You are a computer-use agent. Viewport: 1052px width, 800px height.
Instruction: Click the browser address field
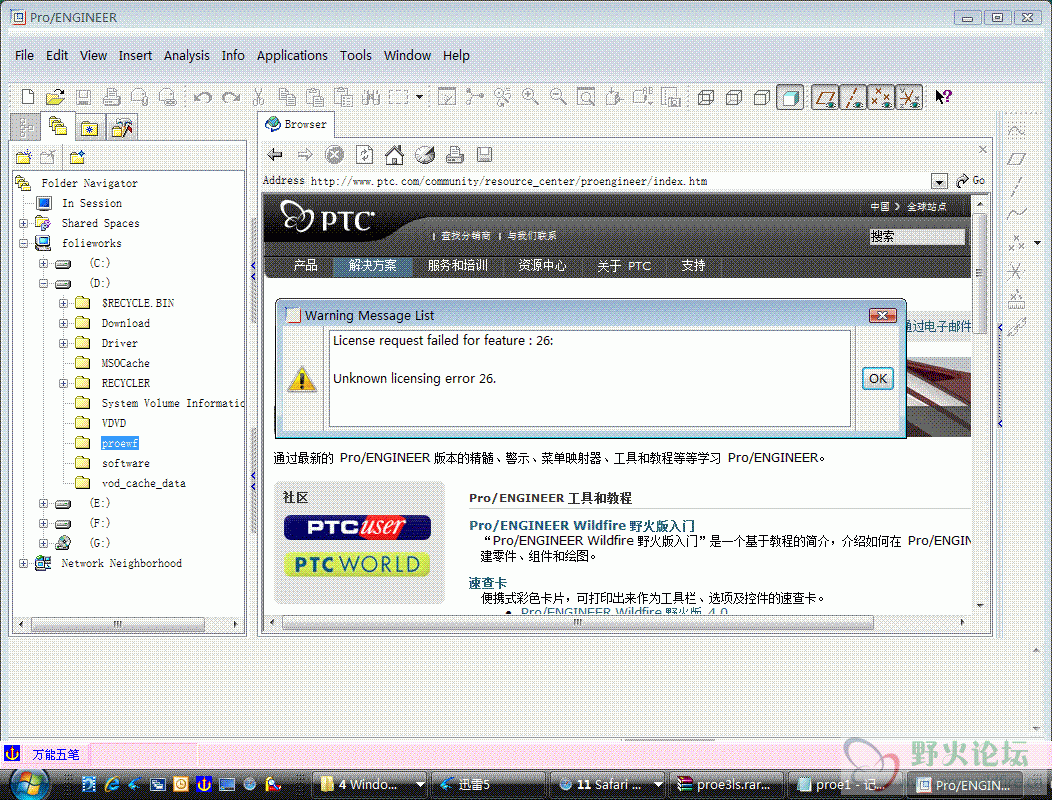[x=619, y=181]
